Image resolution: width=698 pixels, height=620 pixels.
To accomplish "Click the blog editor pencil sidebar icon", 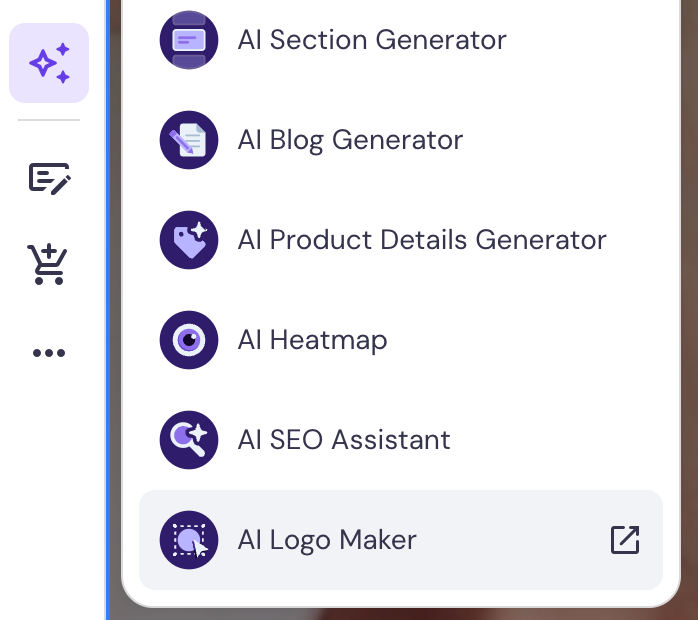I will tap(49, 179).
